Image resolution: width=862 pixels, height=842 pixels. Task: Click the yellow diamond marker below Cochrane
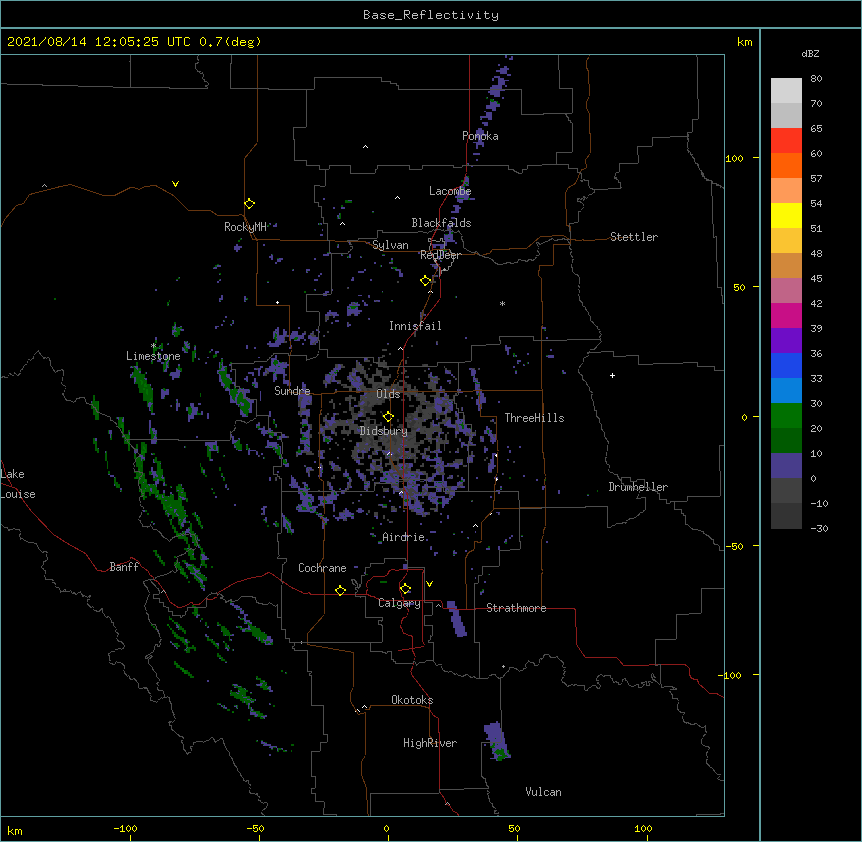340,590
